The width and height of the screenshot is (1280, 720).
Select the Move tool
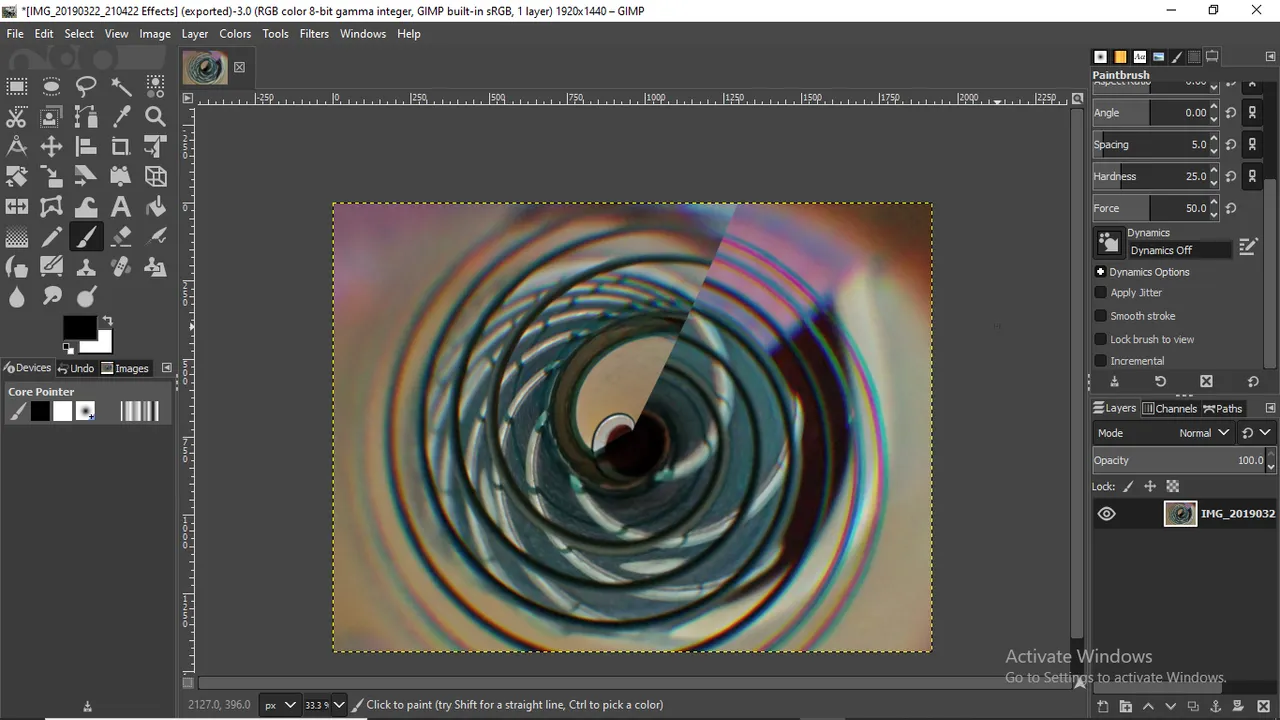coord(51,147)
